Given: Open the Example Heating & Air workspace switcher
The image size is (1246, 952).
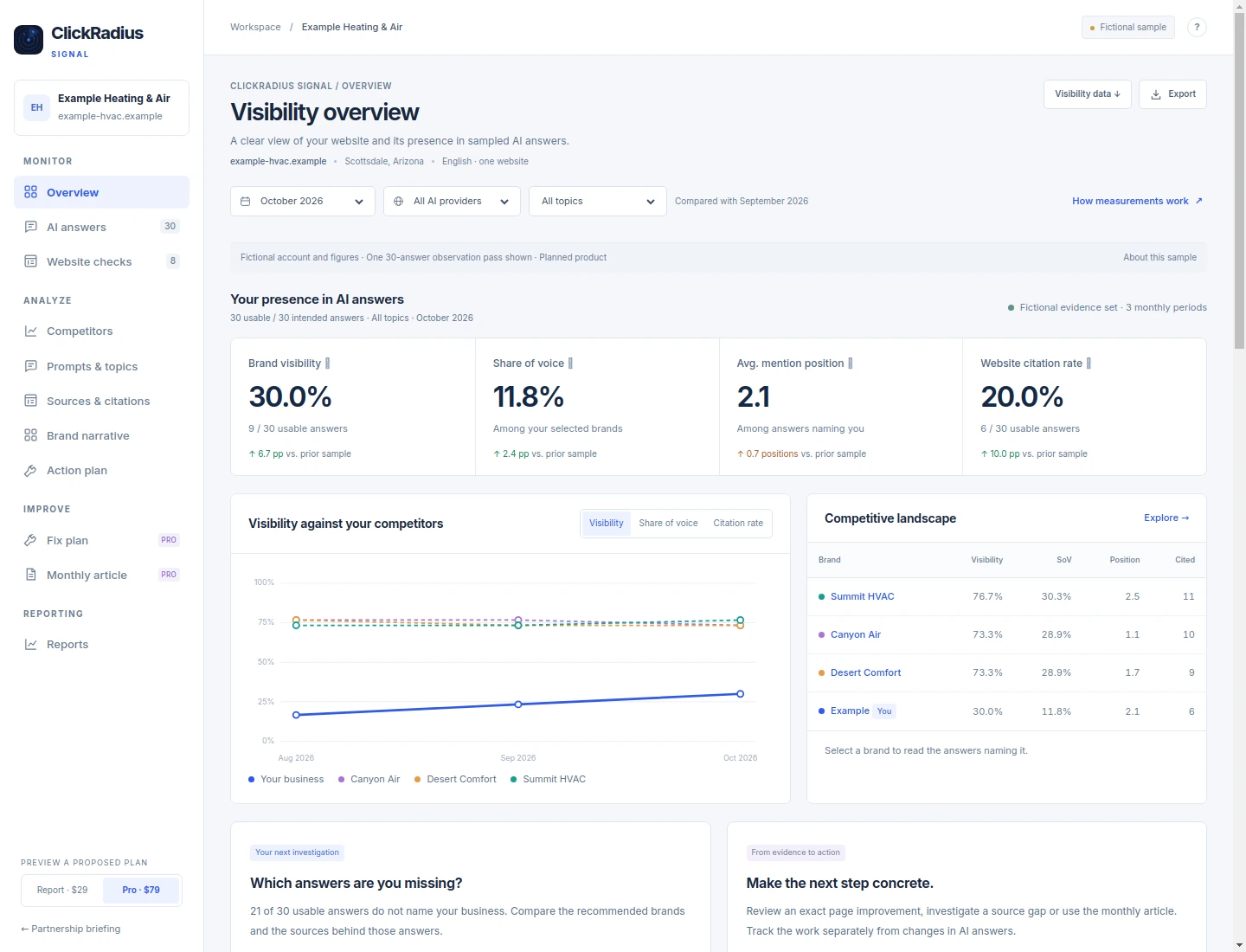Looking at the screenshot, I should pos(101,107).
